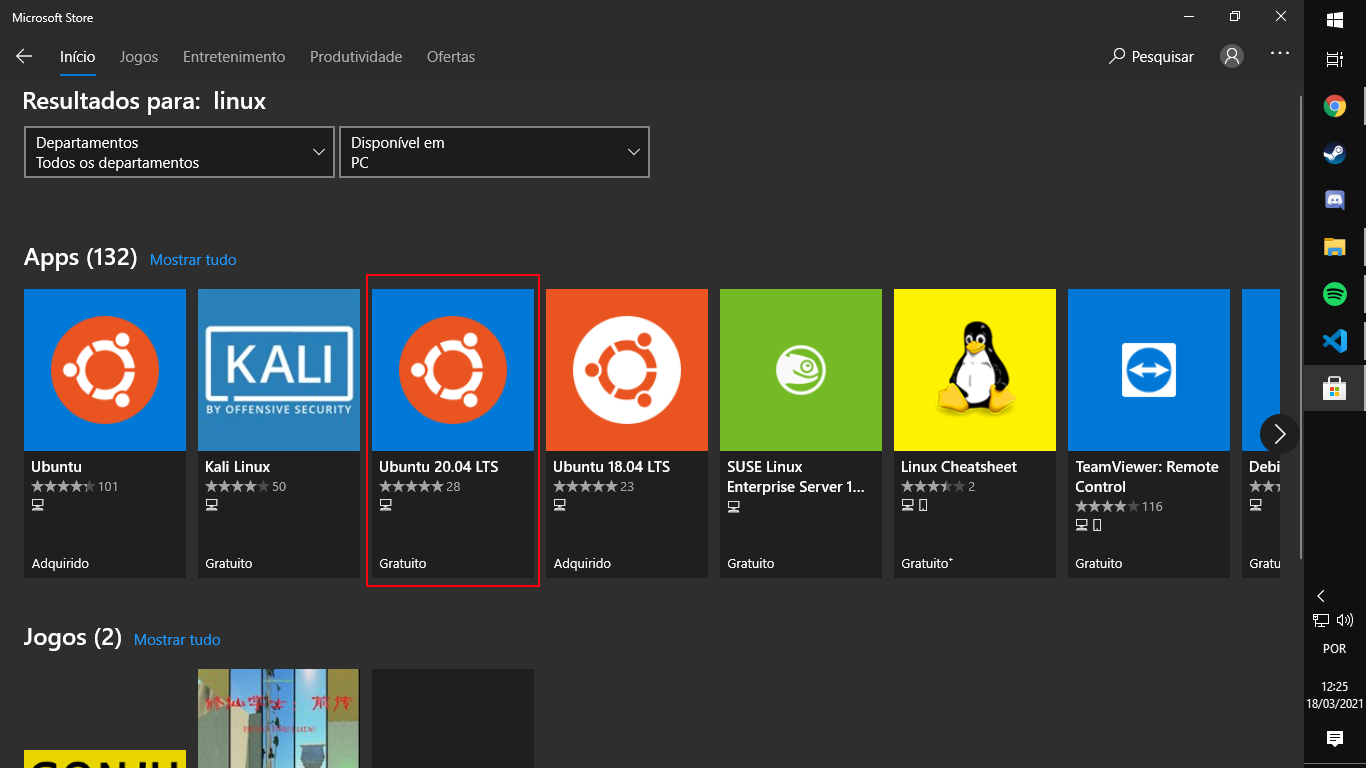Open the TeamViewer Remote Control icon
This screenshot has height=768, width=1366.
coord(1149,370)
